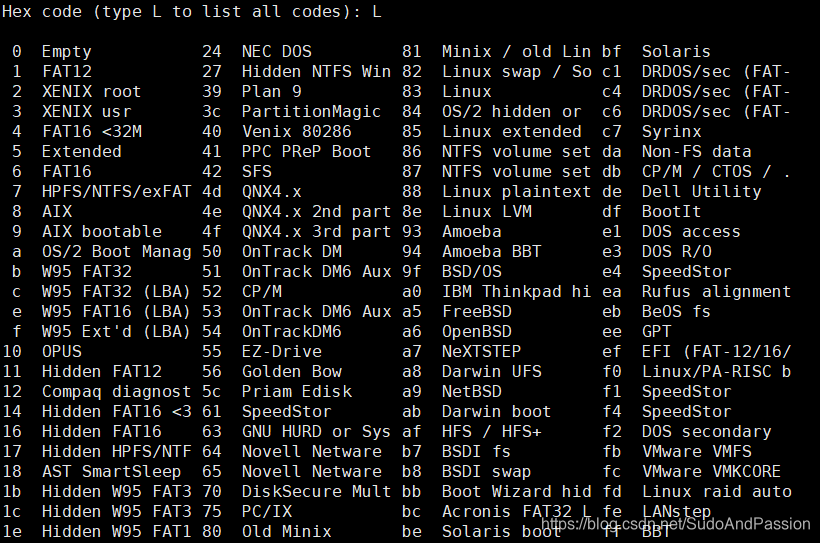Select the 'Darwin UFS' entry
Screen dimensions: 820x543
coord(492,371)
